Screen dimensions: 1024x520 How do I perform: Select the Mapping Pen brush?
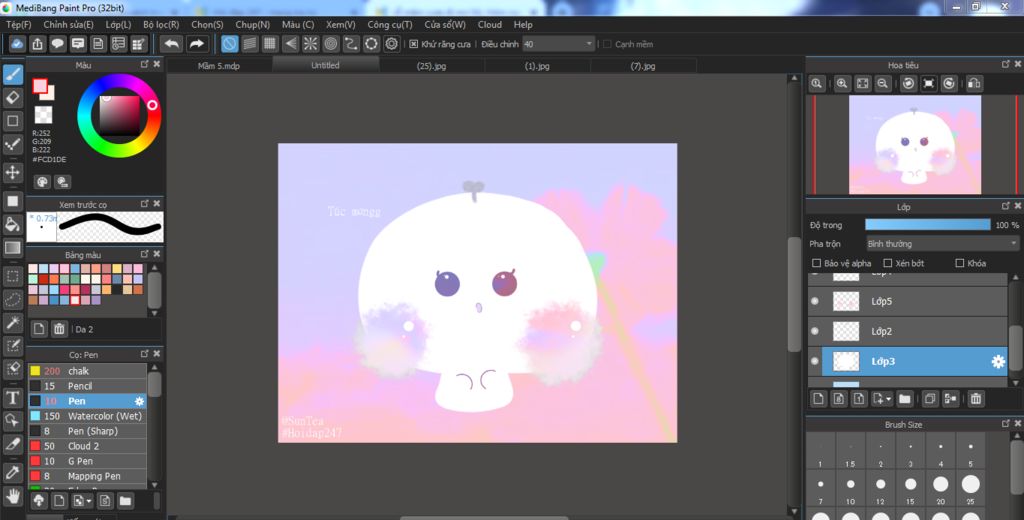[x=87, y=476]
